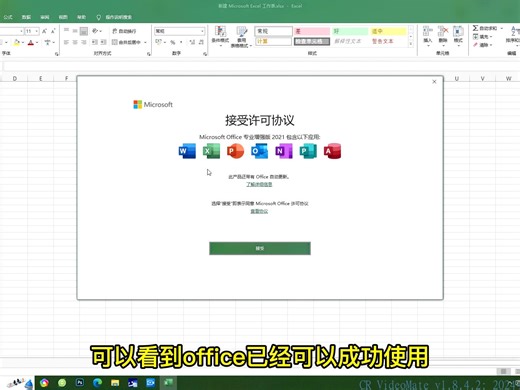Open the Number group dialog launcher
Viewport: 520px width, 390px height.
[x=205, y=54]
